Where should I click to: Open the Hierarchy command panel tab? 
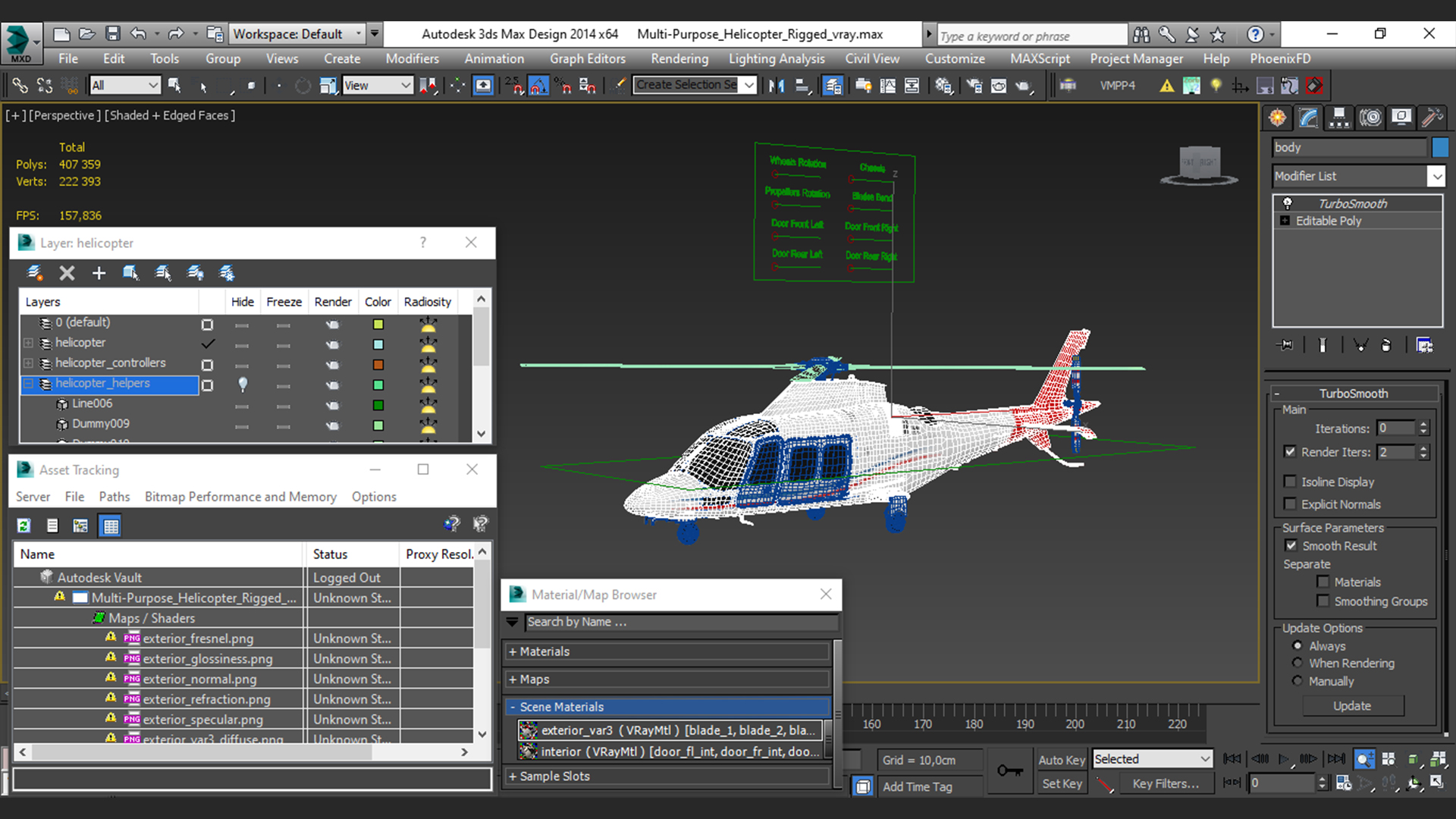click(x=1339, y=118)
